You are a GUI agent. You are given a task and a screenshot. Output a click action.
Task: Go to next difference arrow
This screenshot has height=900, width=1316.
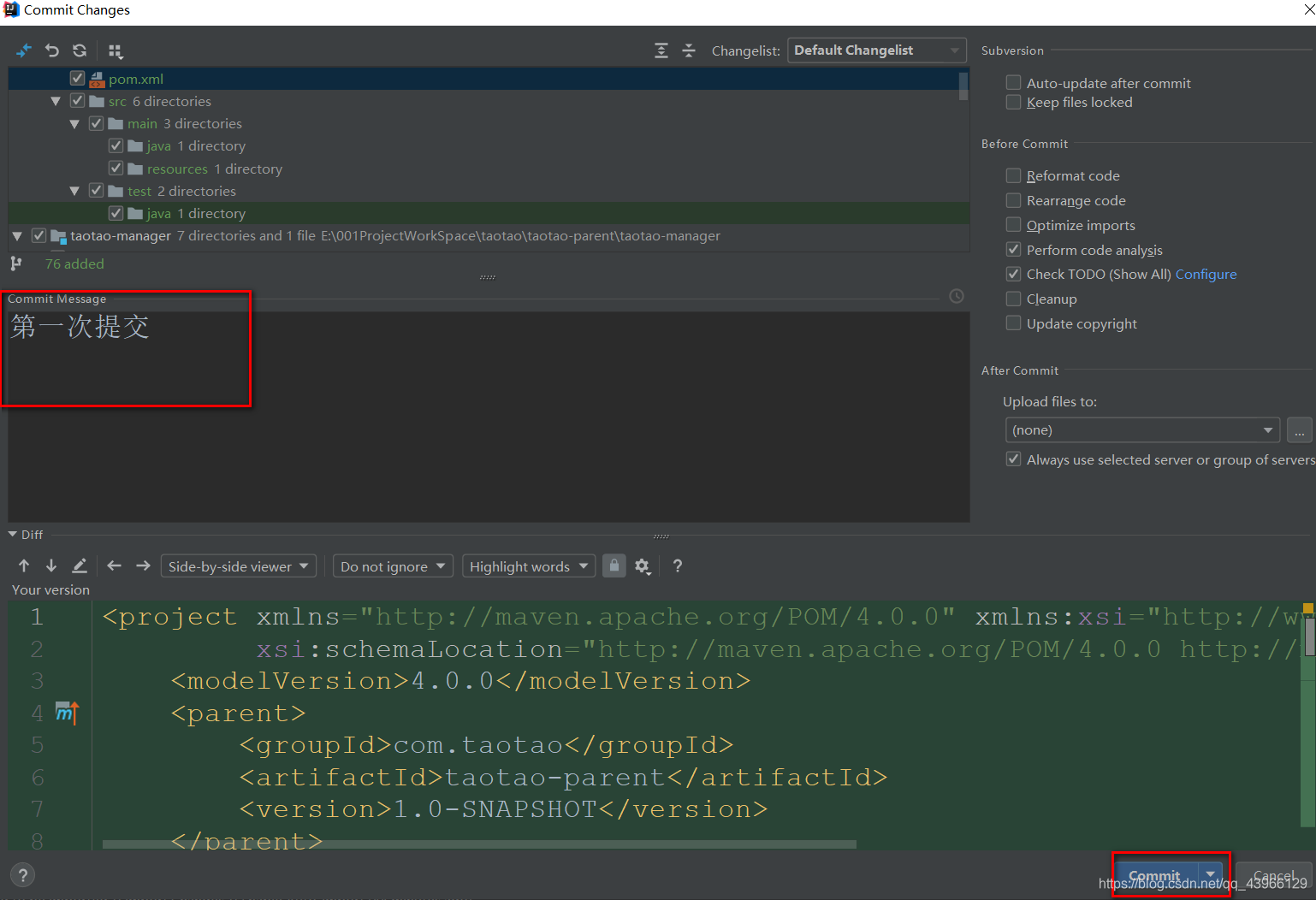point(51,565)
